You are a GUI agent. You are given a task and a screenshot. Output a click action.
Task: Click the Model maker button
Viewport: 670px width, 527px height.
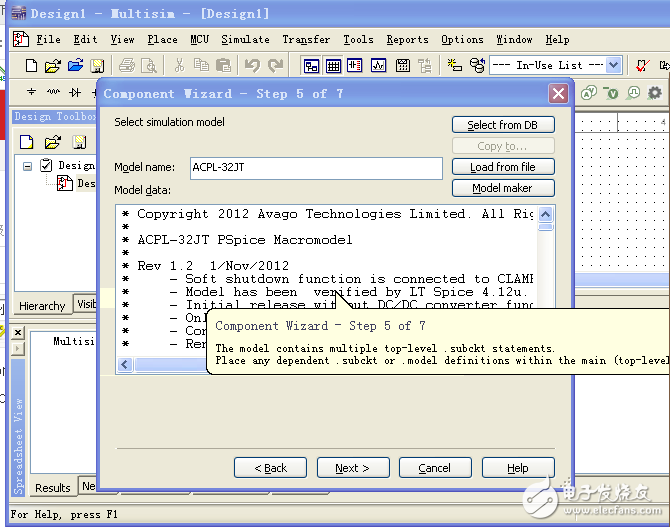(503, 188)
